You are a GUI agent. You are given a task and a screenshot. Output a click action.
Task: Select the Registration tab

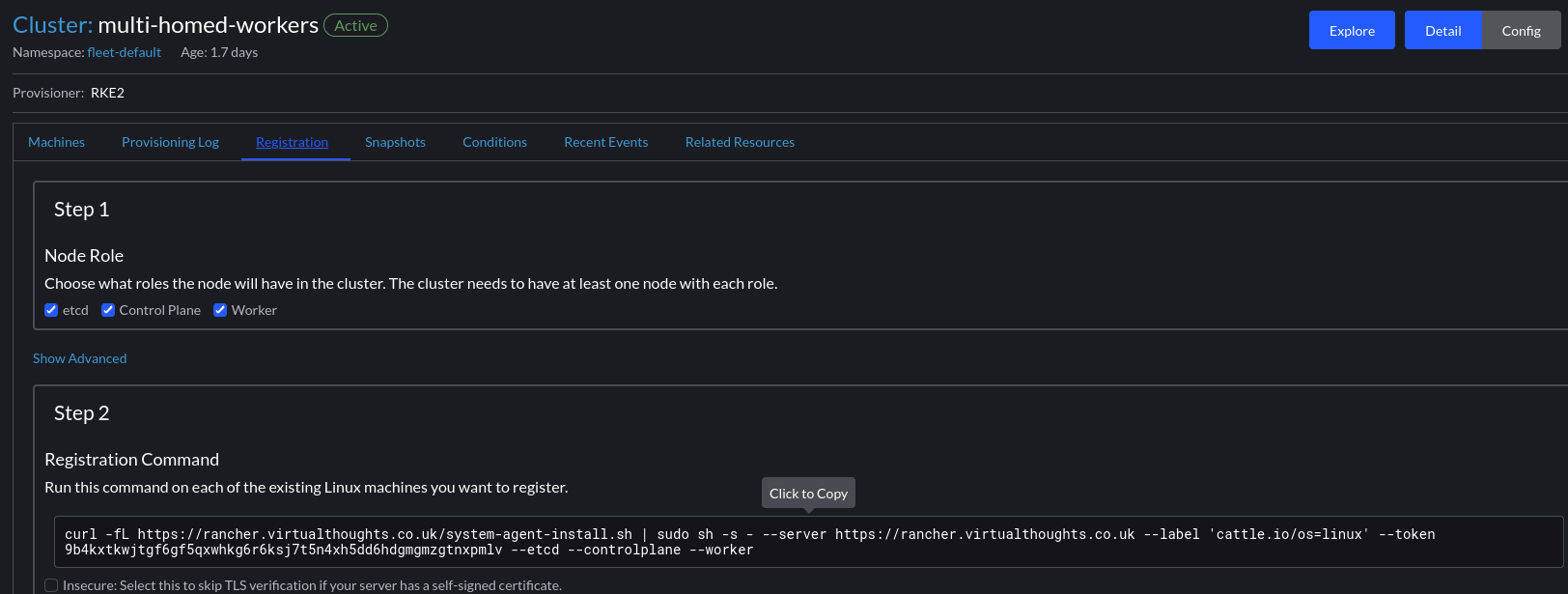[x=292, y=142]
